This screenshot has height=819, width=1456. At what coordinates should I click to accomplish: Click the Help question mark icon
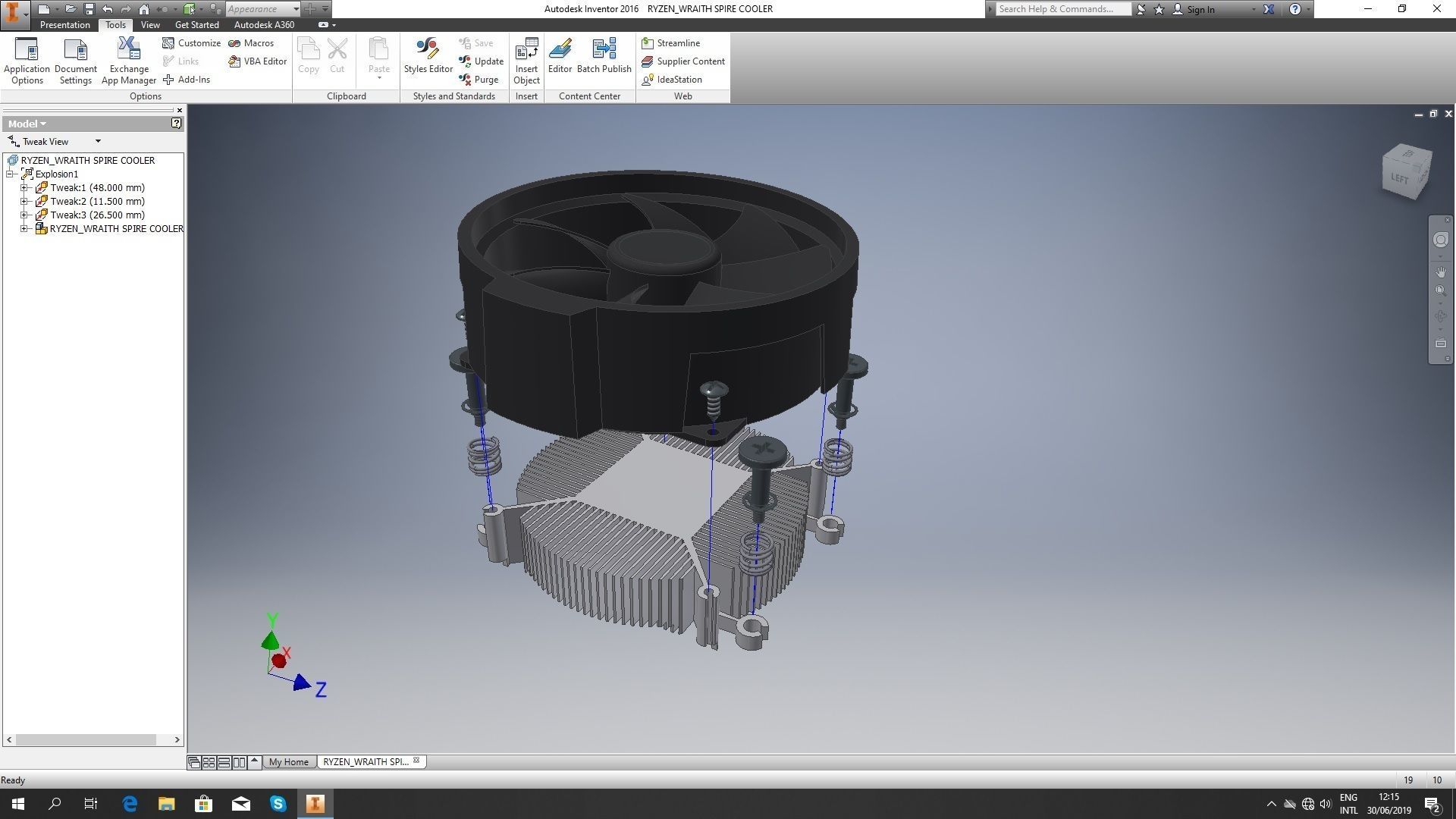coord(1295,9)
